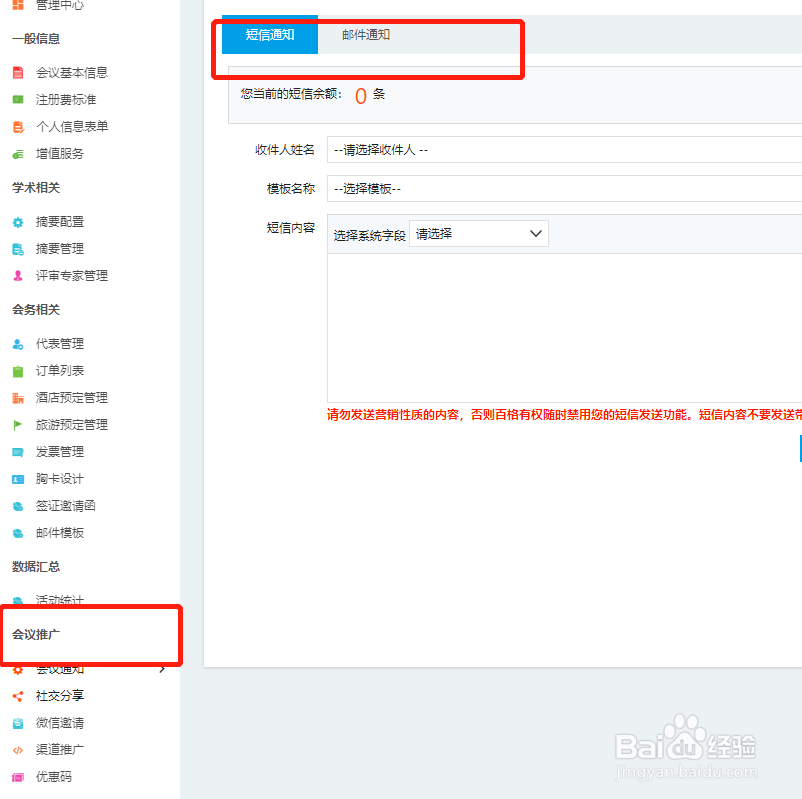Switch to the 短信通知 tab
802x799 pixels.
coord(270,33)
